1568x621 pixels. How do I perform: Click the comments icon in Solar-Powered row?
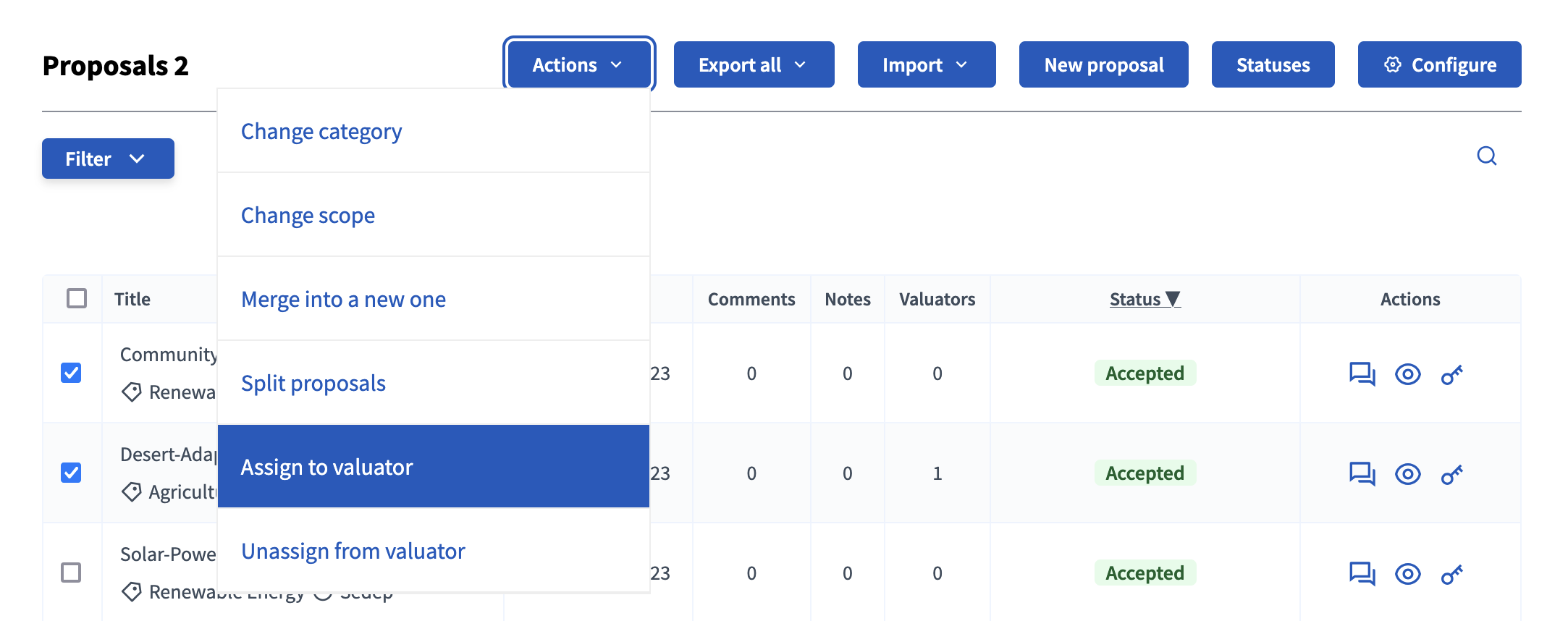(x=1362, y=574)
